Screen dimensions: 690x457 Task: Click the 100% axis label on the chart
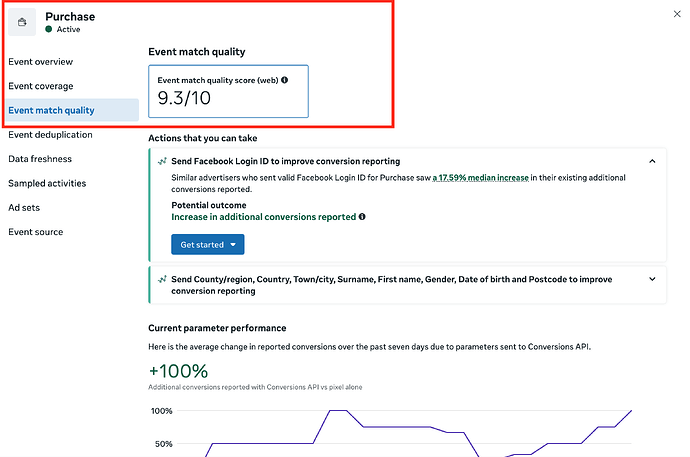161,411
